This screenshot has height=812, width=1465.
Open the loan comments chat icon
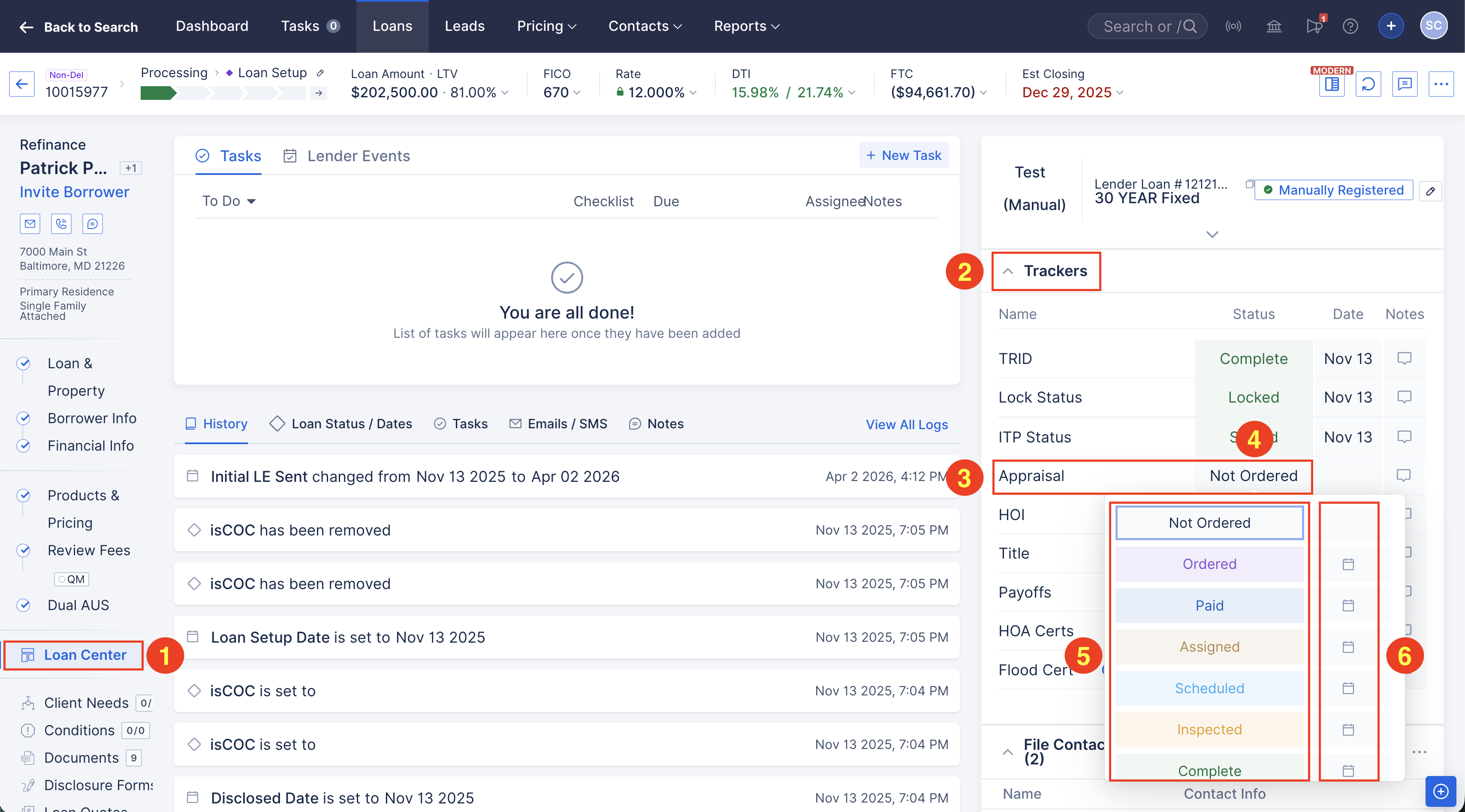[x=1405, y=84]
